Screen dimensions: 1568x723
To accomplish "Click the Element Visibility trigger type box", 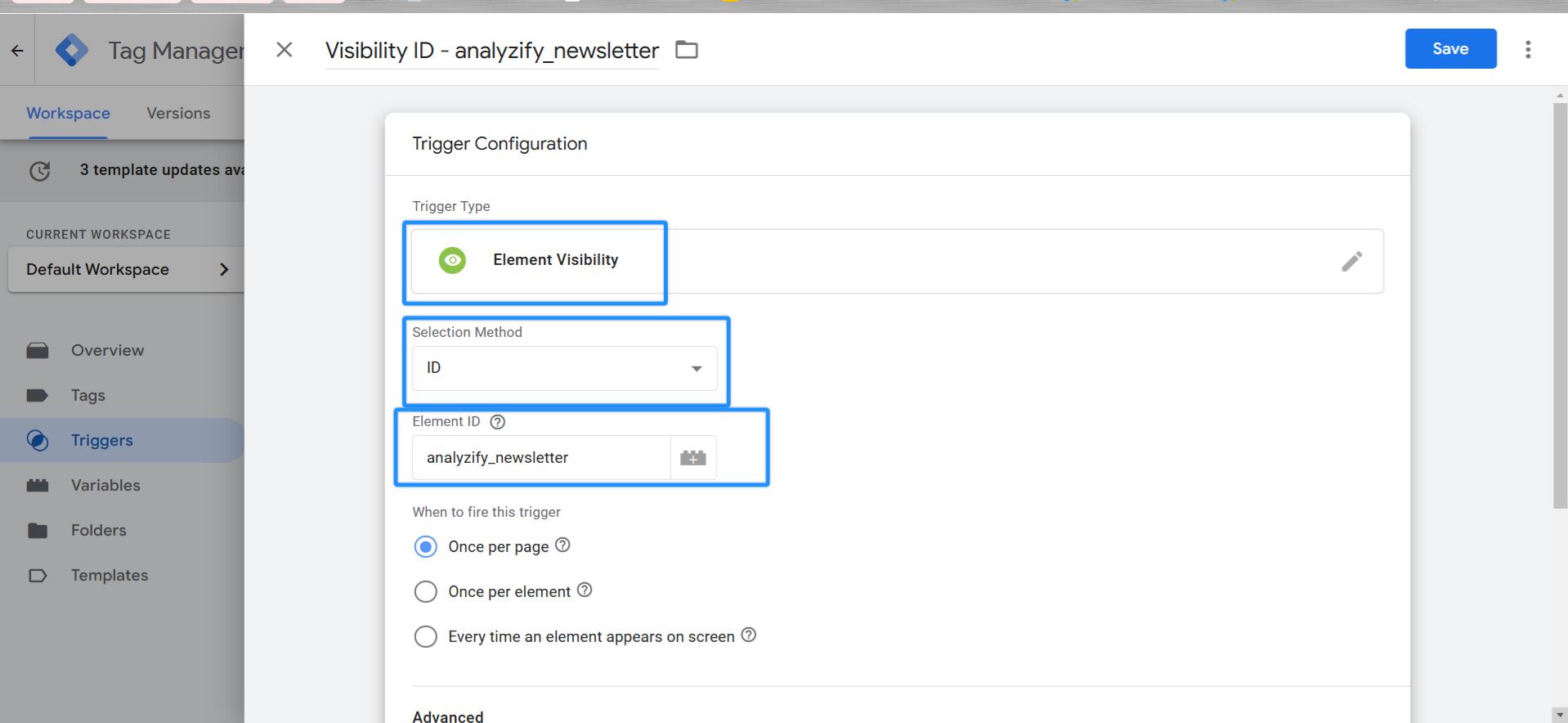I will click(x=898, y=262).
